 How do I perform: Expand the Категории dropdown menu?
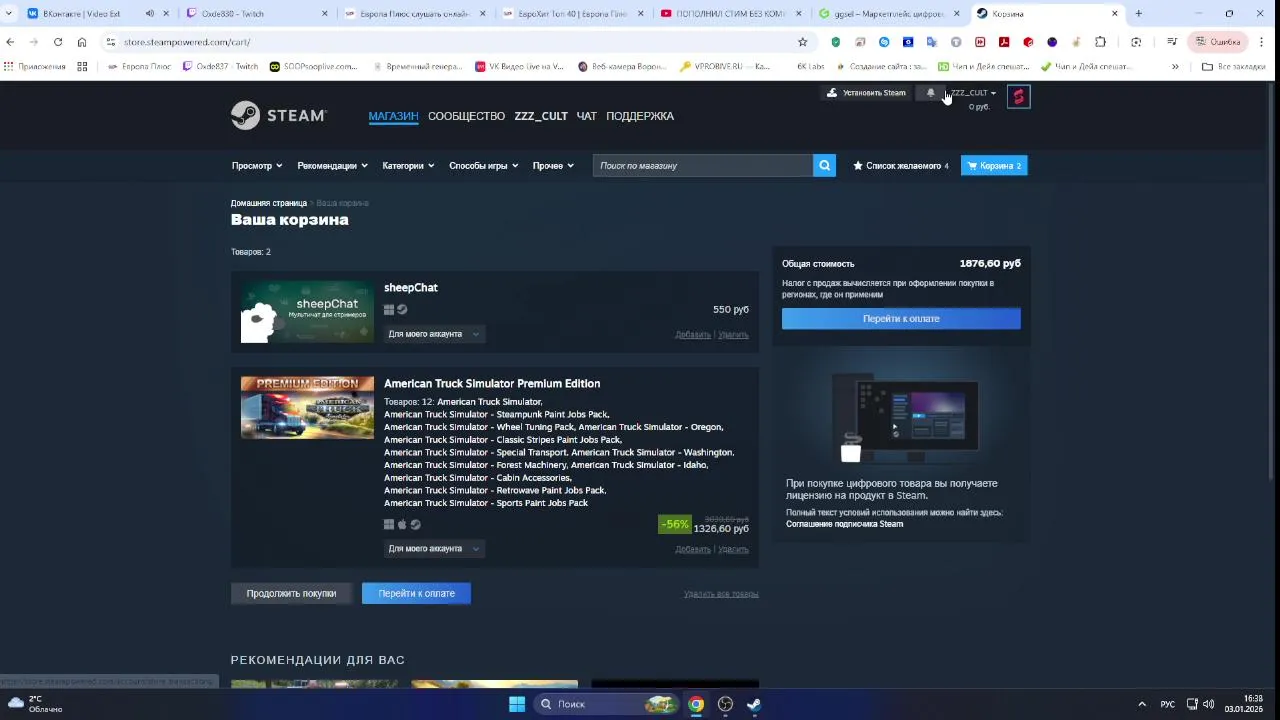408,166
